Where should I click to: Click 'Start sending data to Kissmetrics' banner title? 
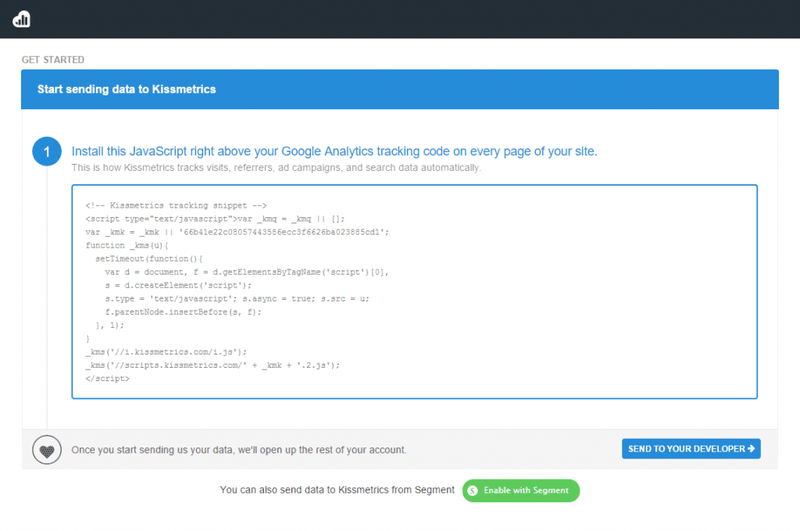127,89
